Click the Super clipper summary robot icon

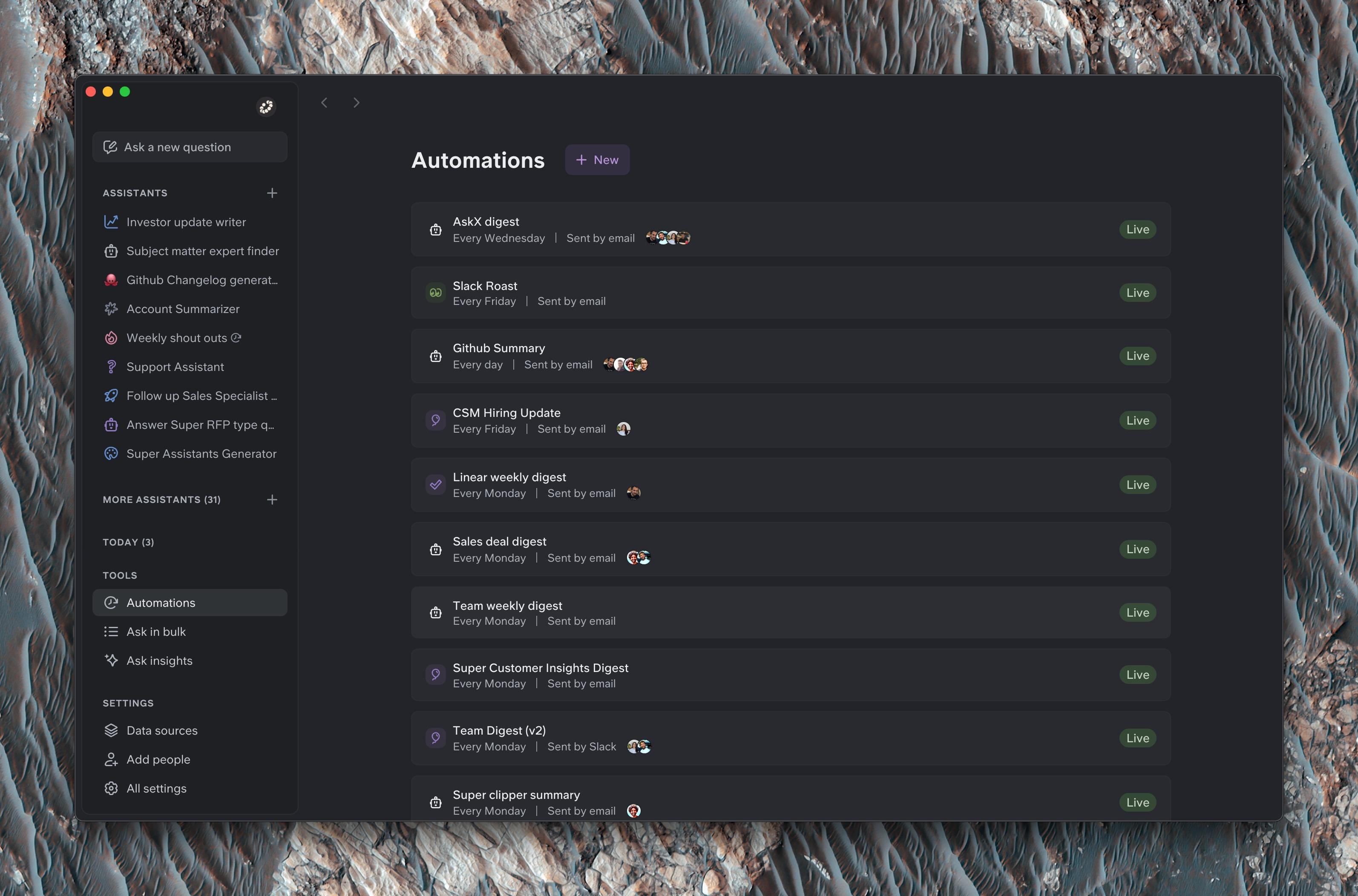pyautogui.click(x=435, y=803)
